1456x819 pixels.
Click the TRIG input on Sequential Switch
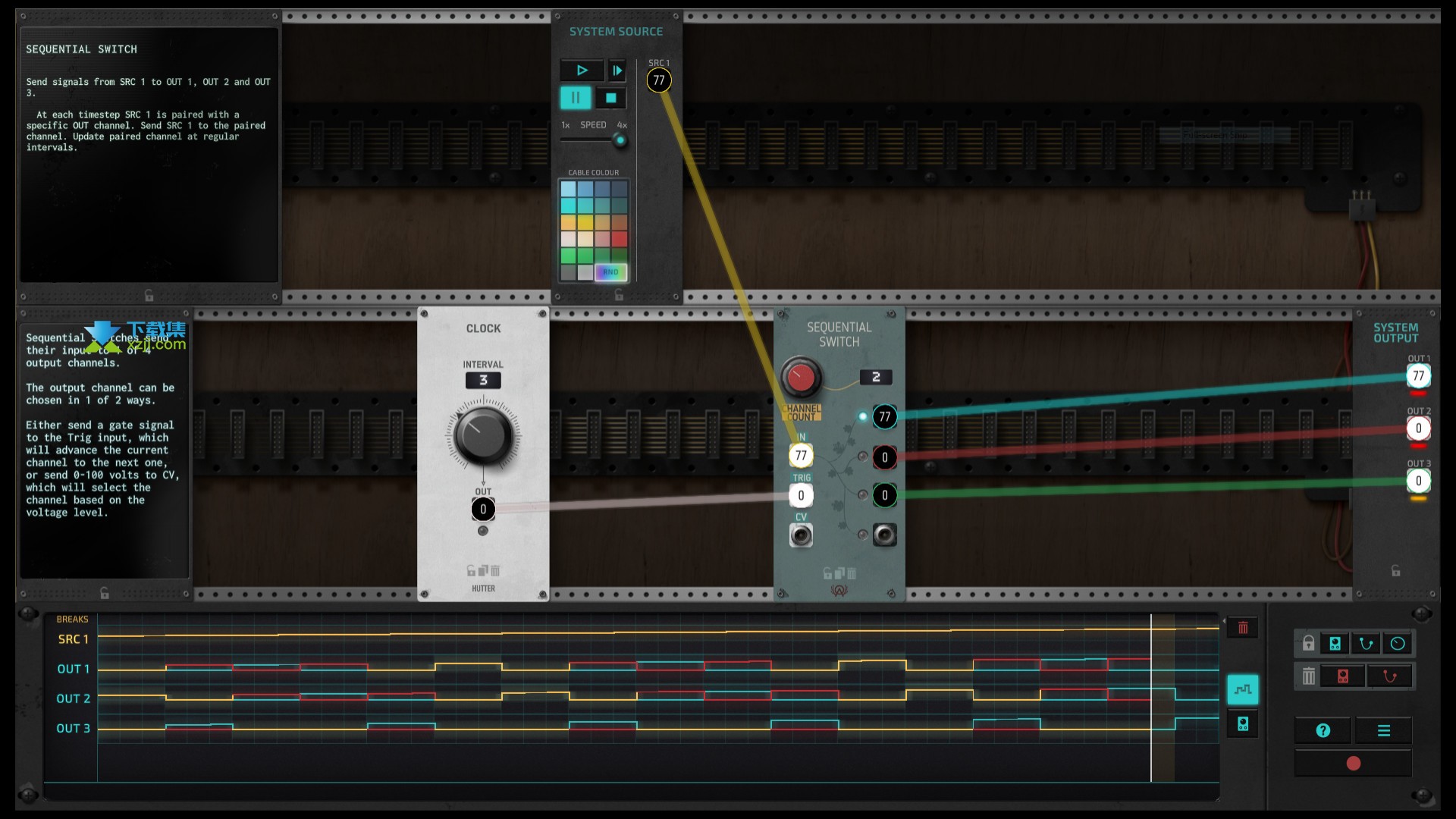coord(800,495)
